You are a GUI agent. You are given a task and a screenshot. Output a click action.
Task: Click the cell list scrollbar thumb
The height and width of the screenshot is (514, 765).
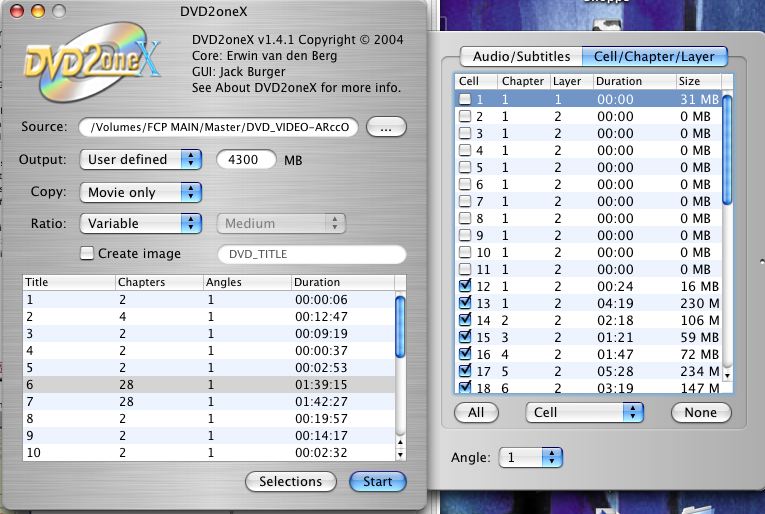pos(727,150)
